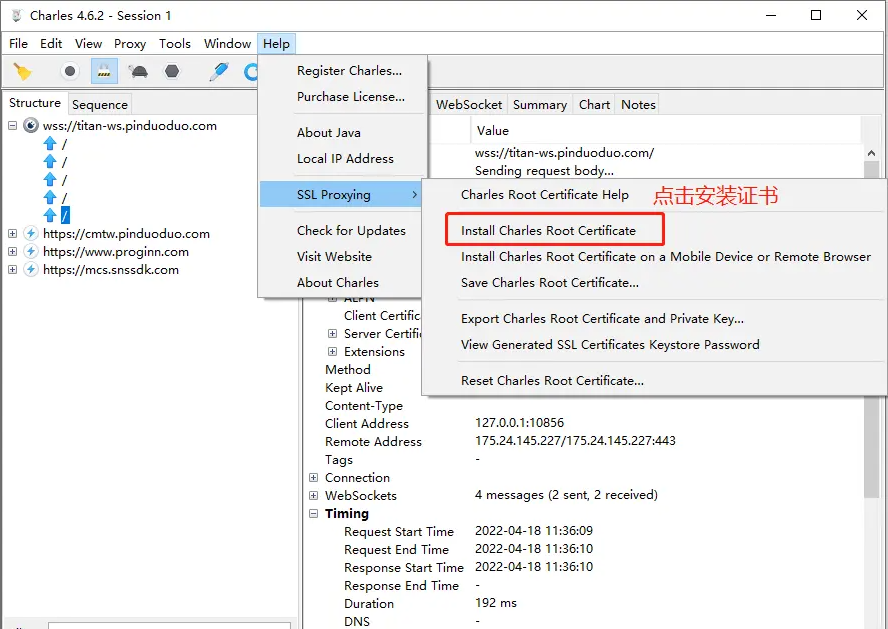Select the highlighted last websocket request row
This screenshot has height=629, width=888.
[x=66, y=215]
